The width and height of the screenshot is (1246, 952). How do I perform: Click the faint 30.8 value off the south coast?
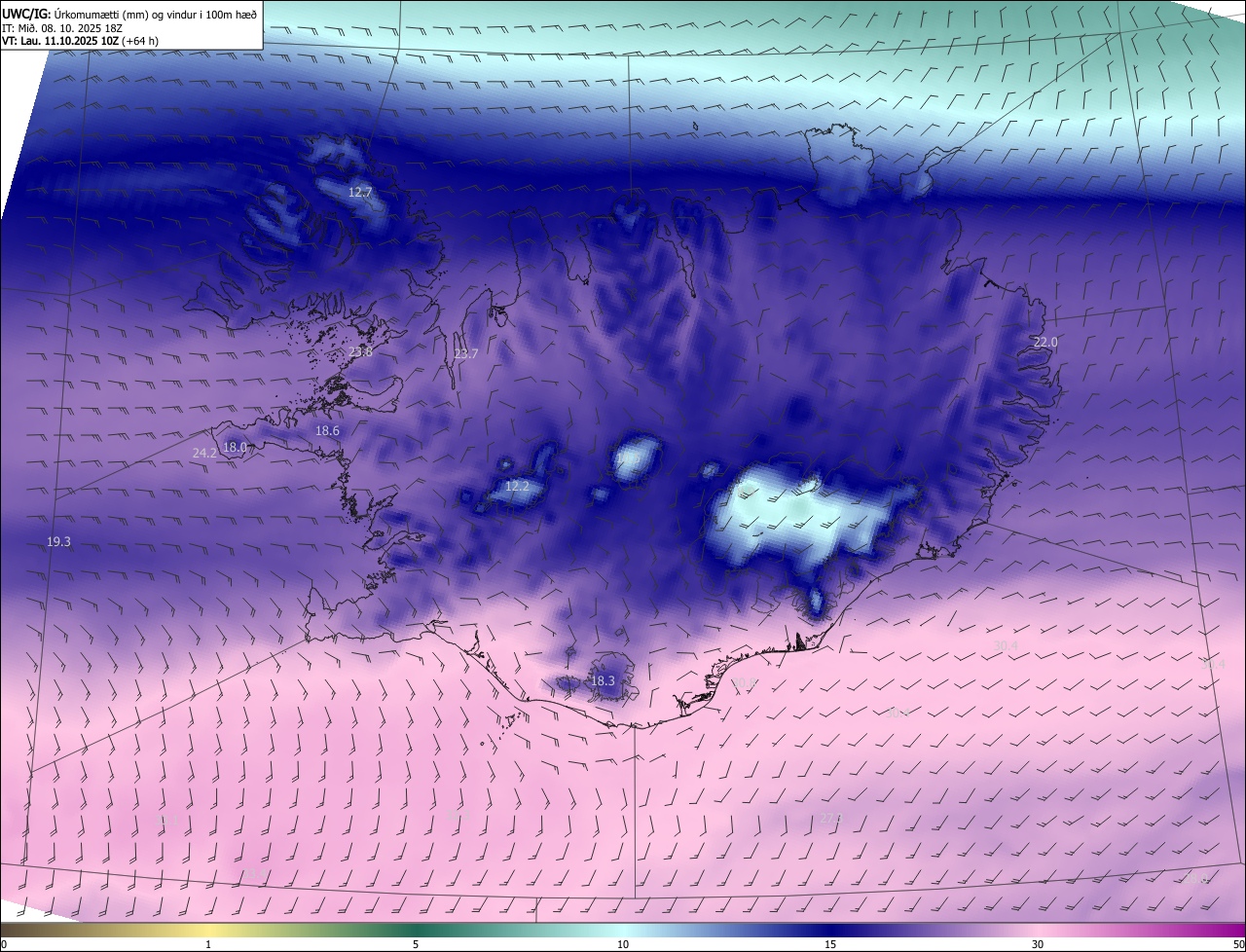click(743, 683)
